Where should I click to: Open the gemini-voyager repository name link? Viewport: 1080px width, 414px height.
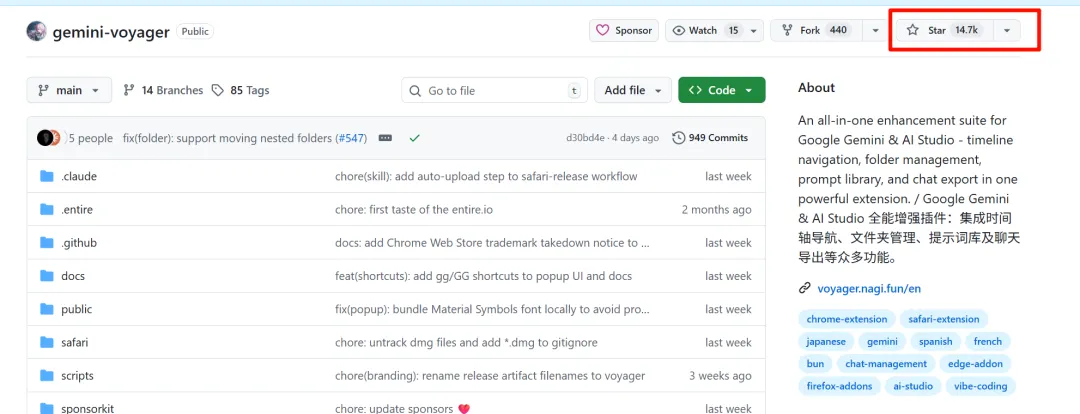pos(111,32)
